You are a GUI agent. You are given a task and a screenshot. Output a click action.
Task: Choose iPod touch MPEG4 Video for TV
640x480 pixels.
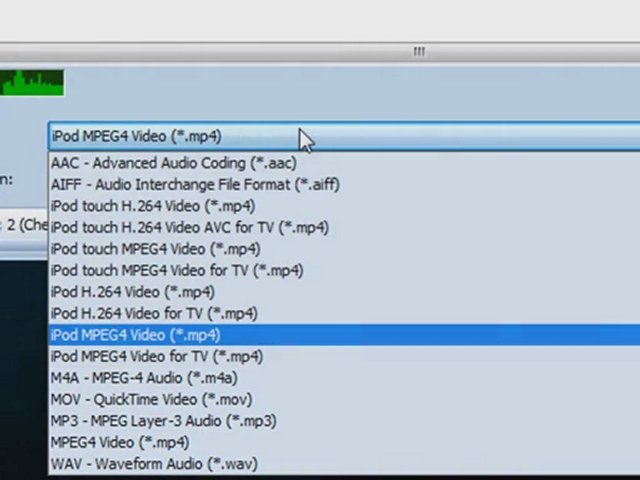[x=176, y=270]
